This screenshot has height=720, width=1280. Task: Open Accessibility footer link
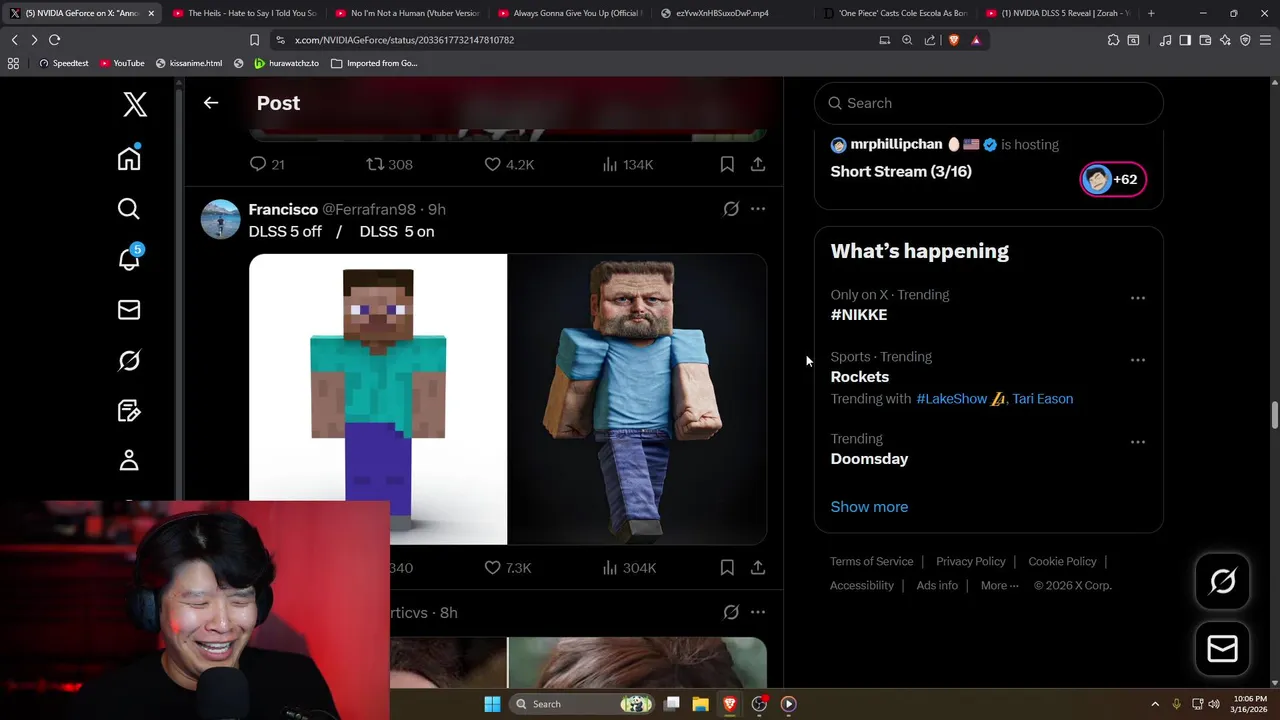click(x=861, y=585)
